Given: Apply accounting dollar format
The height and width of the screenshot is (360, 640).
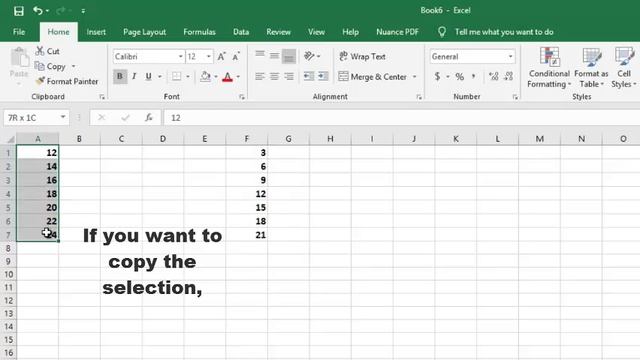Looking at the screenshot, I should pos(438,76).
